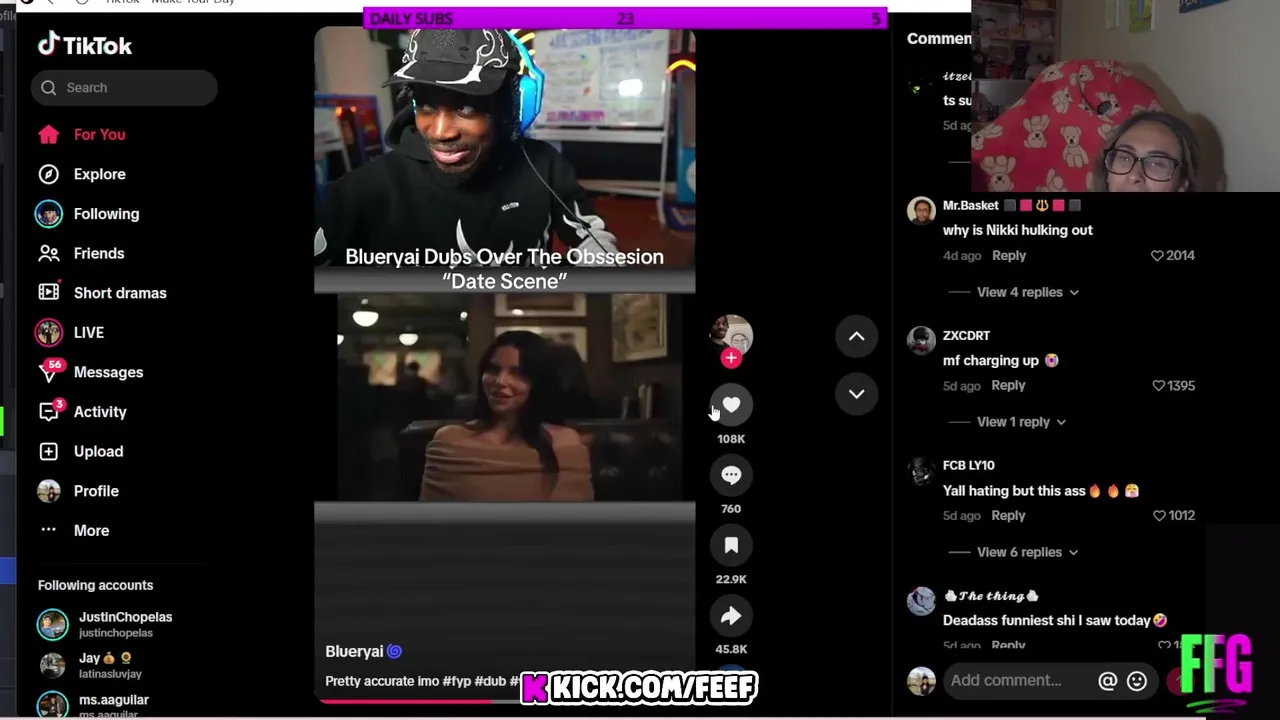Viewport: 1280px width, 720px height.
Task: Like the video with the heart button
Action: [x=731, y=405]
